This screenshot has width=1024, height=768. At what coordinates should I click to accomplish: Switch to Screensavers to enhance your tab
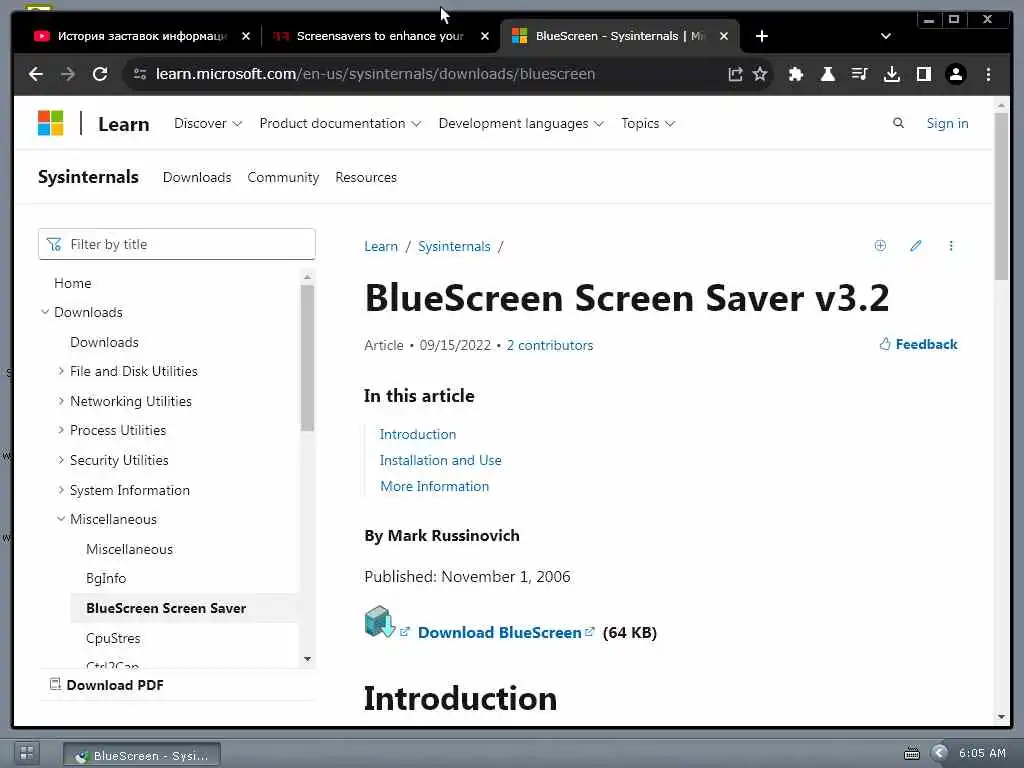coord(381,36)
